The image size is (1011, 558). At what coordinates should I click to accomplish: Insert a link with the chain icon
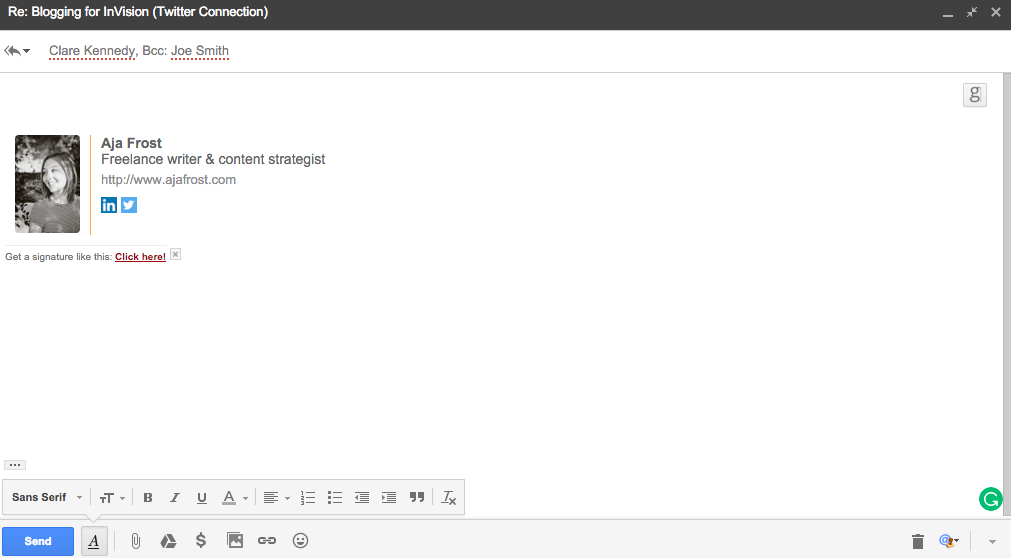pos(267,541)
